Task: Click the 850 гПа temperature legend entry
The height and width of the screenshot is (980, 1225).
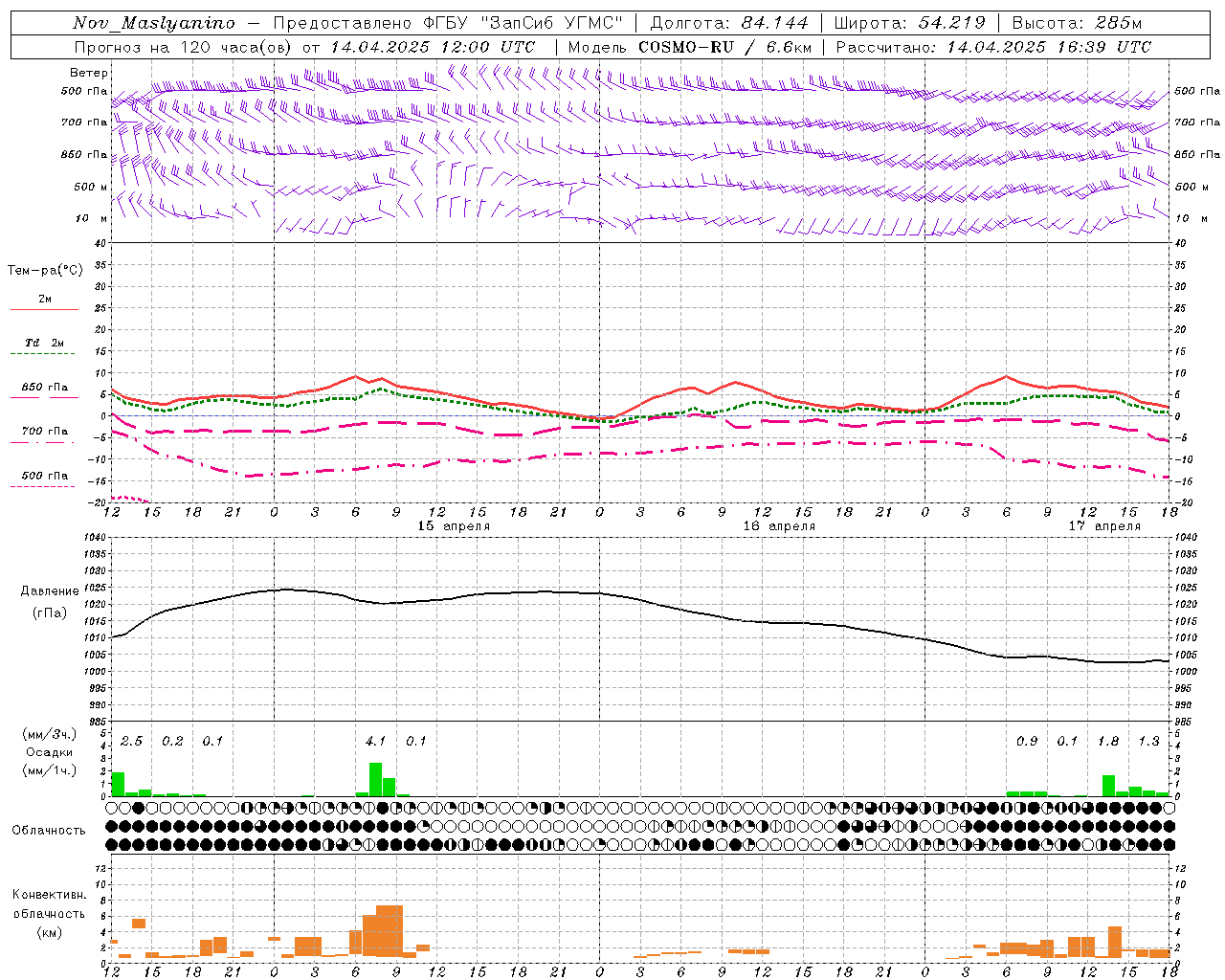Action: click(x=45, y=388)
